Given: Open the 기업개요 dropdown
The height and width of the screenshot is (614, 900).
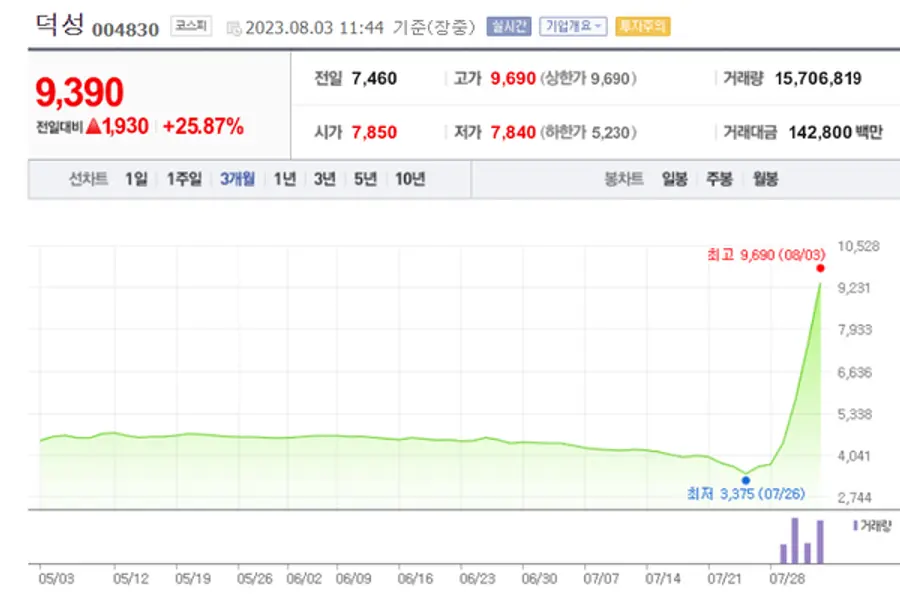Looking at the screenshot, I should click(573, 27).
